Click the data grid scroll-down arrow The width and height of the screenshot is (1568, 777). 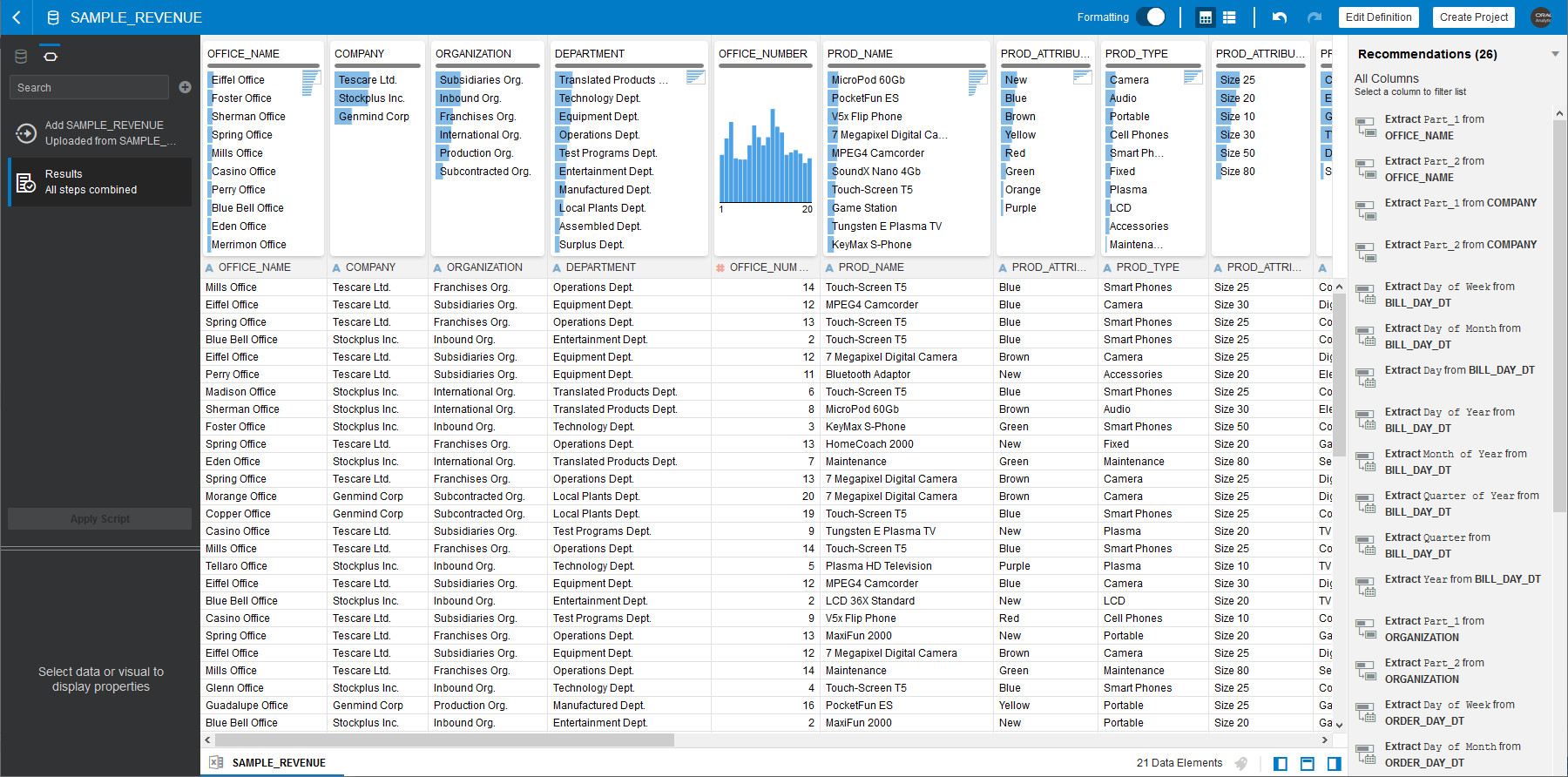1339,724
